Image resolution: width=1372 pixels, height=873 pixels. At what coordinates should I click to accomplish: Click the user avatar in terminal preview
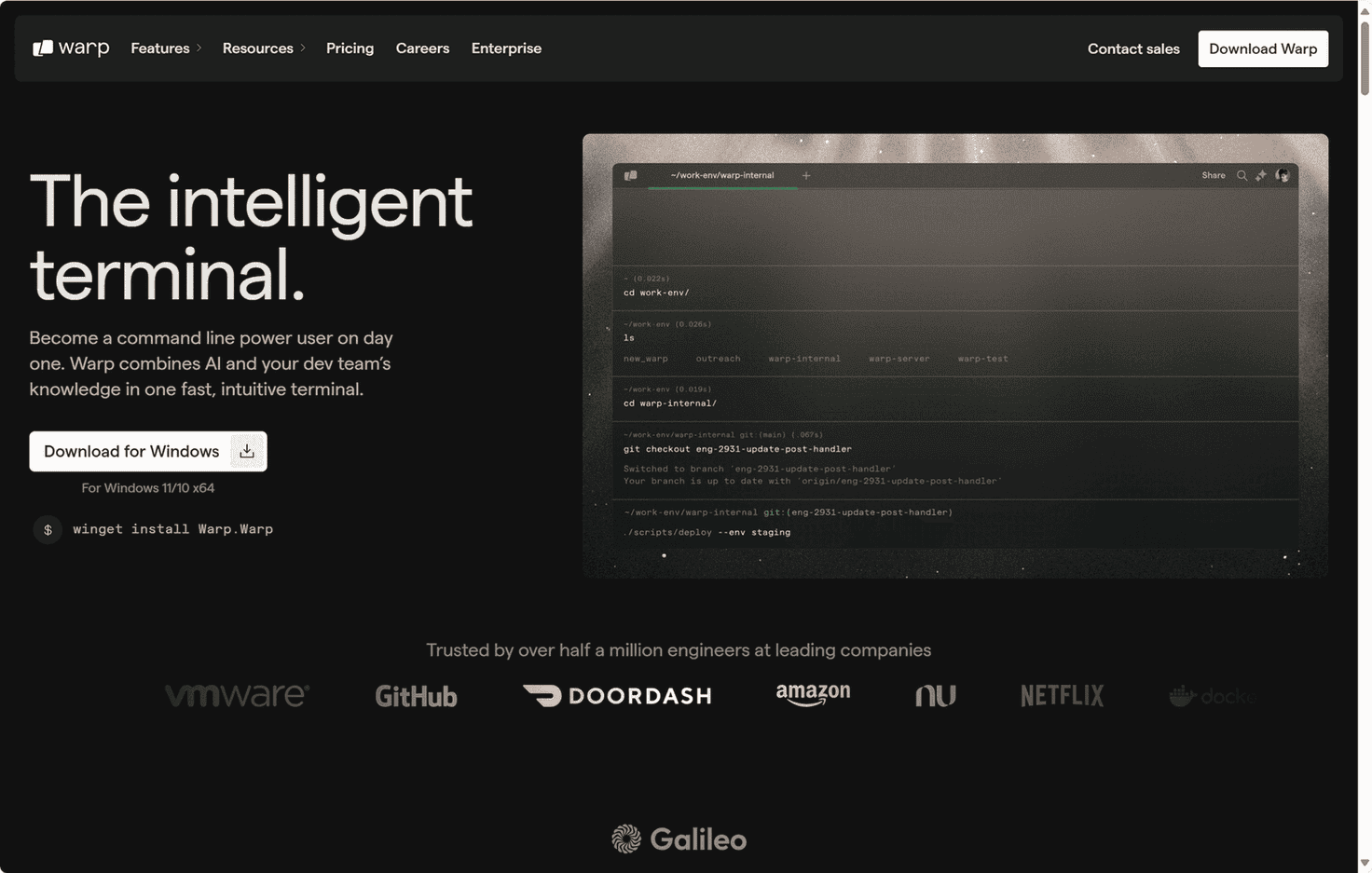pyautogui.click(x=1283, y=175)
